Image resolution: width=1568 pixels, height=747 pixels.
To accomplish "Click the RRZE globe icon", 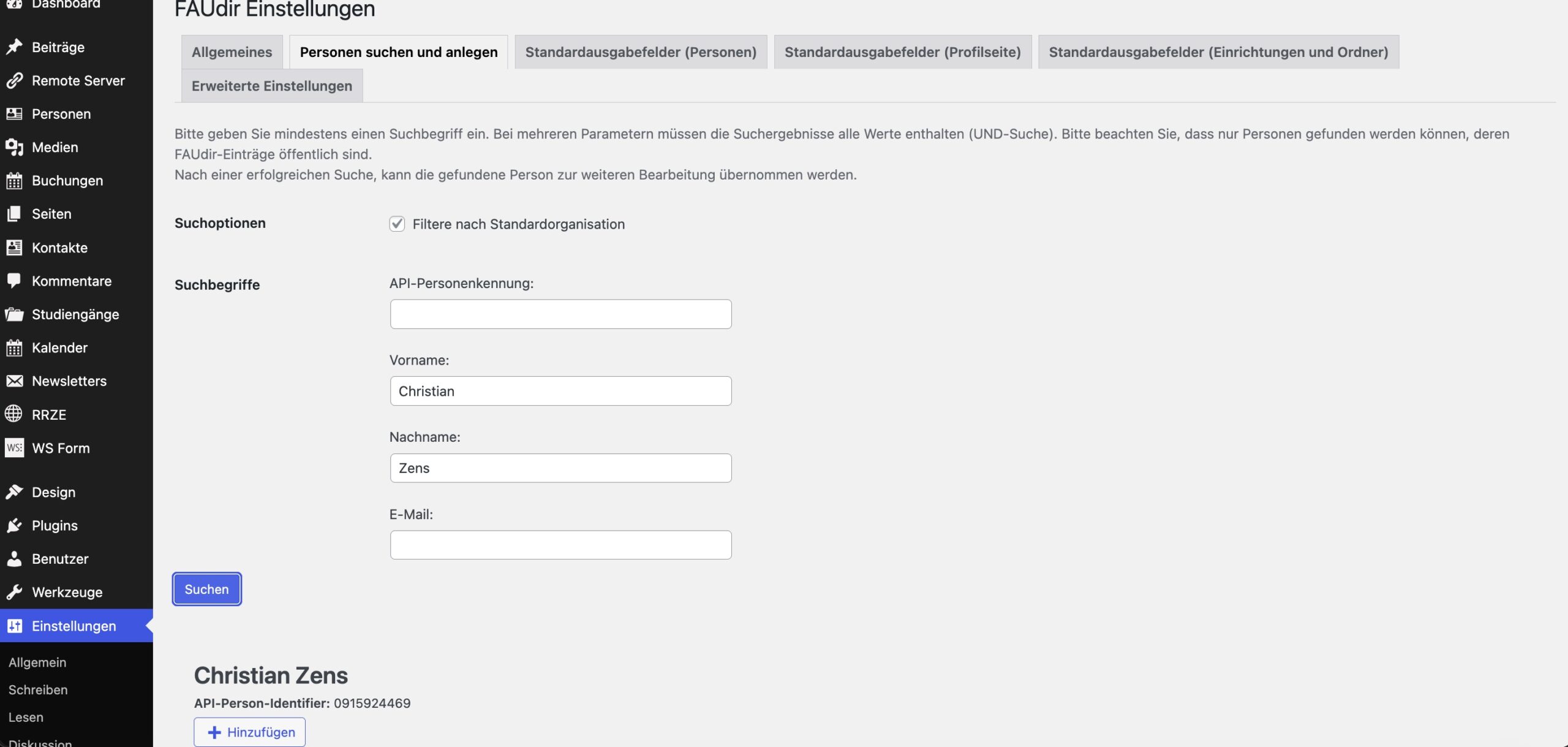I will 14,414.
